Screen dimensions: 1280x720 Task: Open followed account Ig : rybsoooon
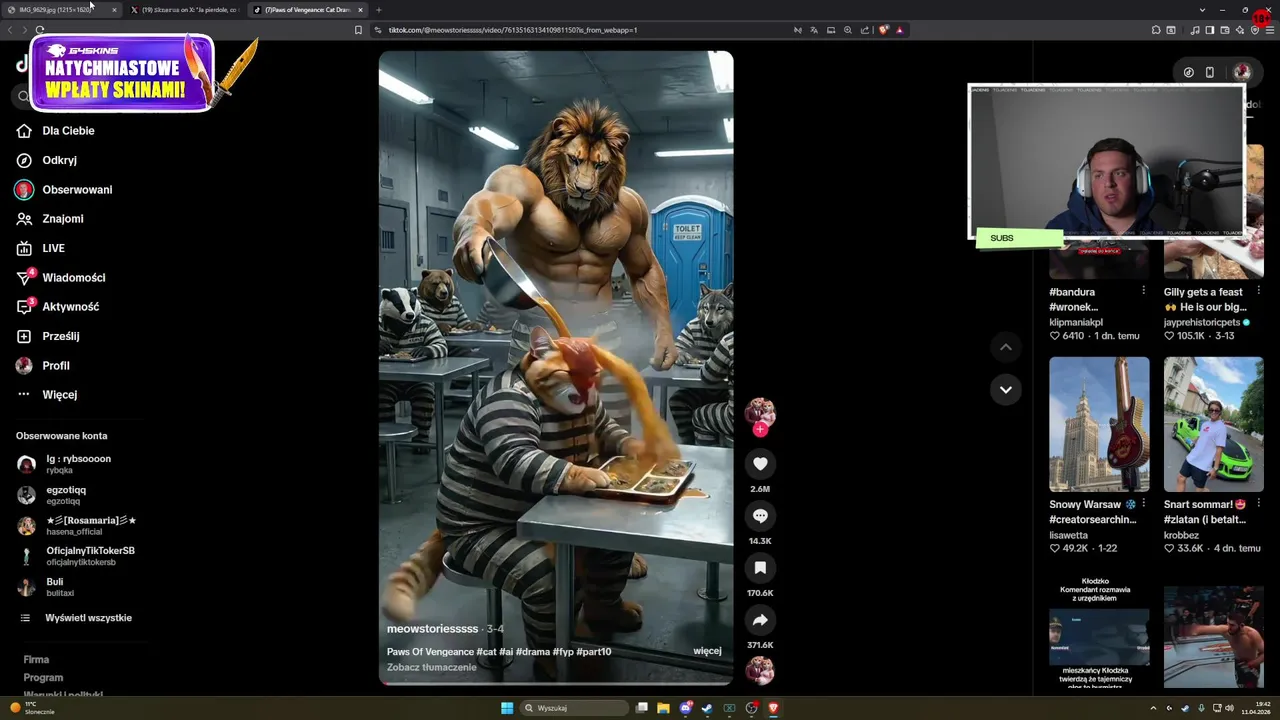click(65, 464)
